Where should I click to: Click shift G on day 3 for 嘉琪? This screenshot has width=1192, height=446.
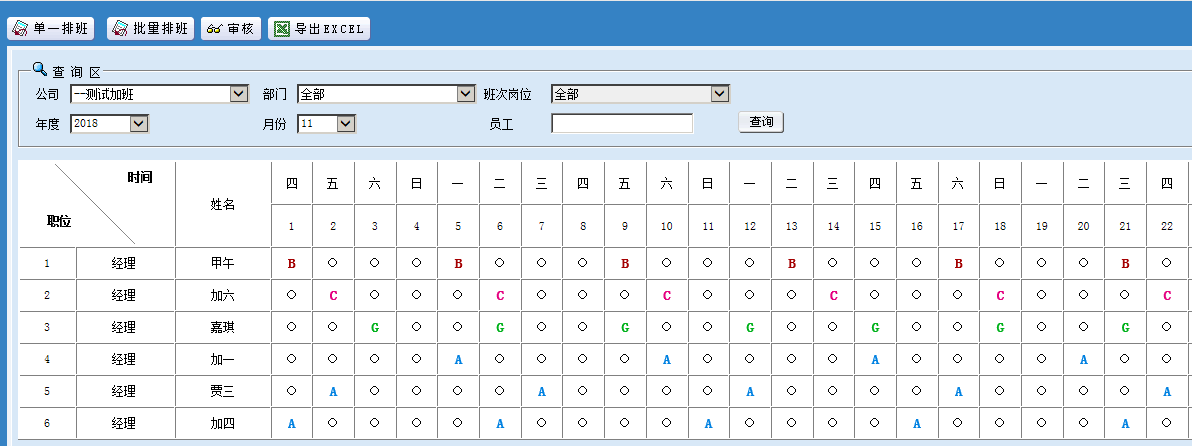375,327
